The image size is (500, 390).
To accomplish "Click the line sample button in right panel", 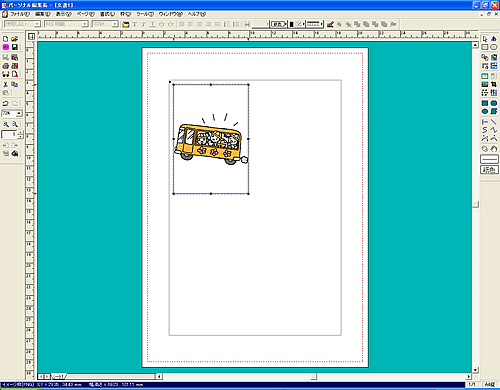I will click(489, 159).
